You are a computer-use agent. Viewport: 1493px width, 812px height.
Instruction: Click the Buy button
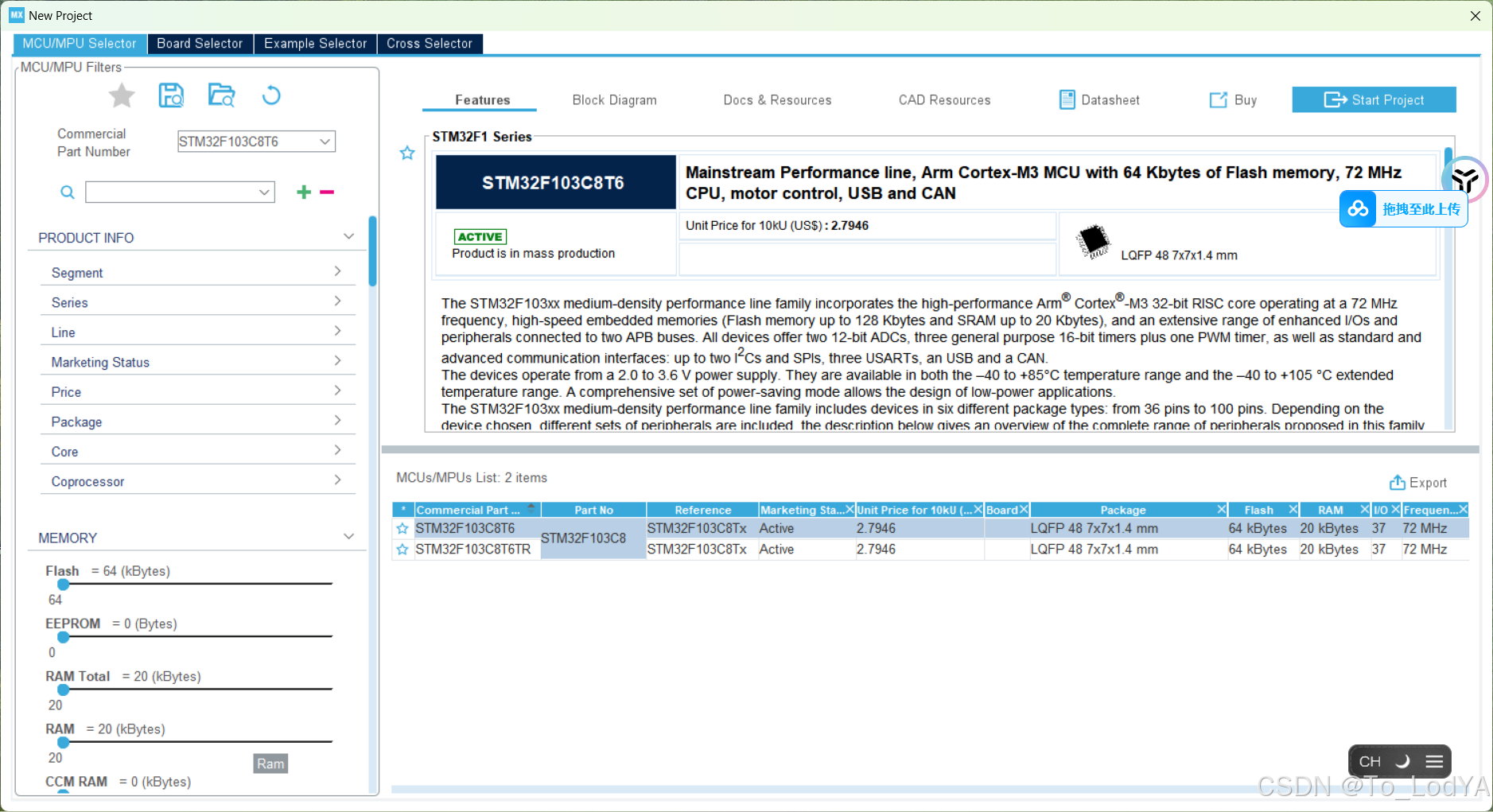1234,100
